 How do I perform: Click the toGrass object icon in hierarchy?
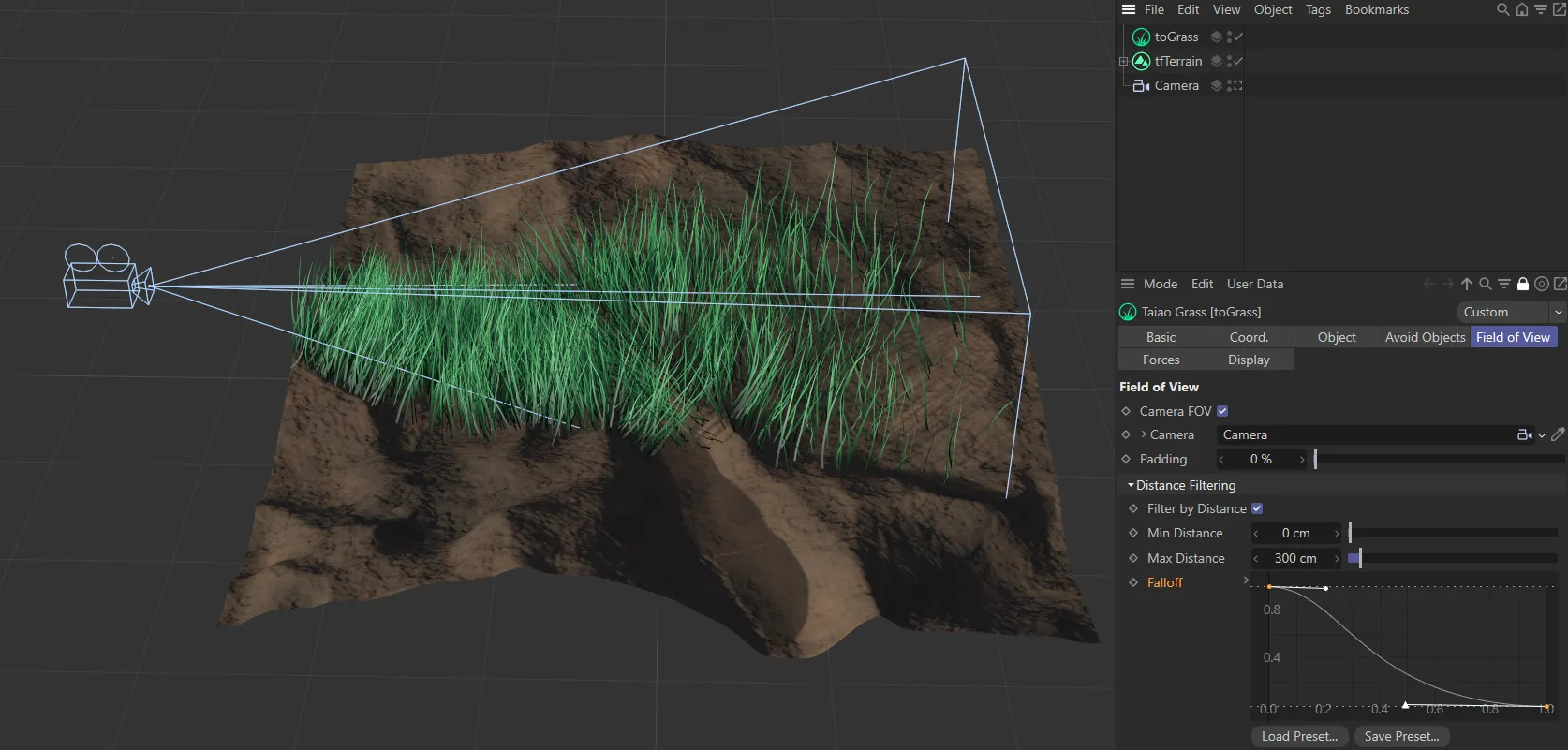click(1141, 37)
